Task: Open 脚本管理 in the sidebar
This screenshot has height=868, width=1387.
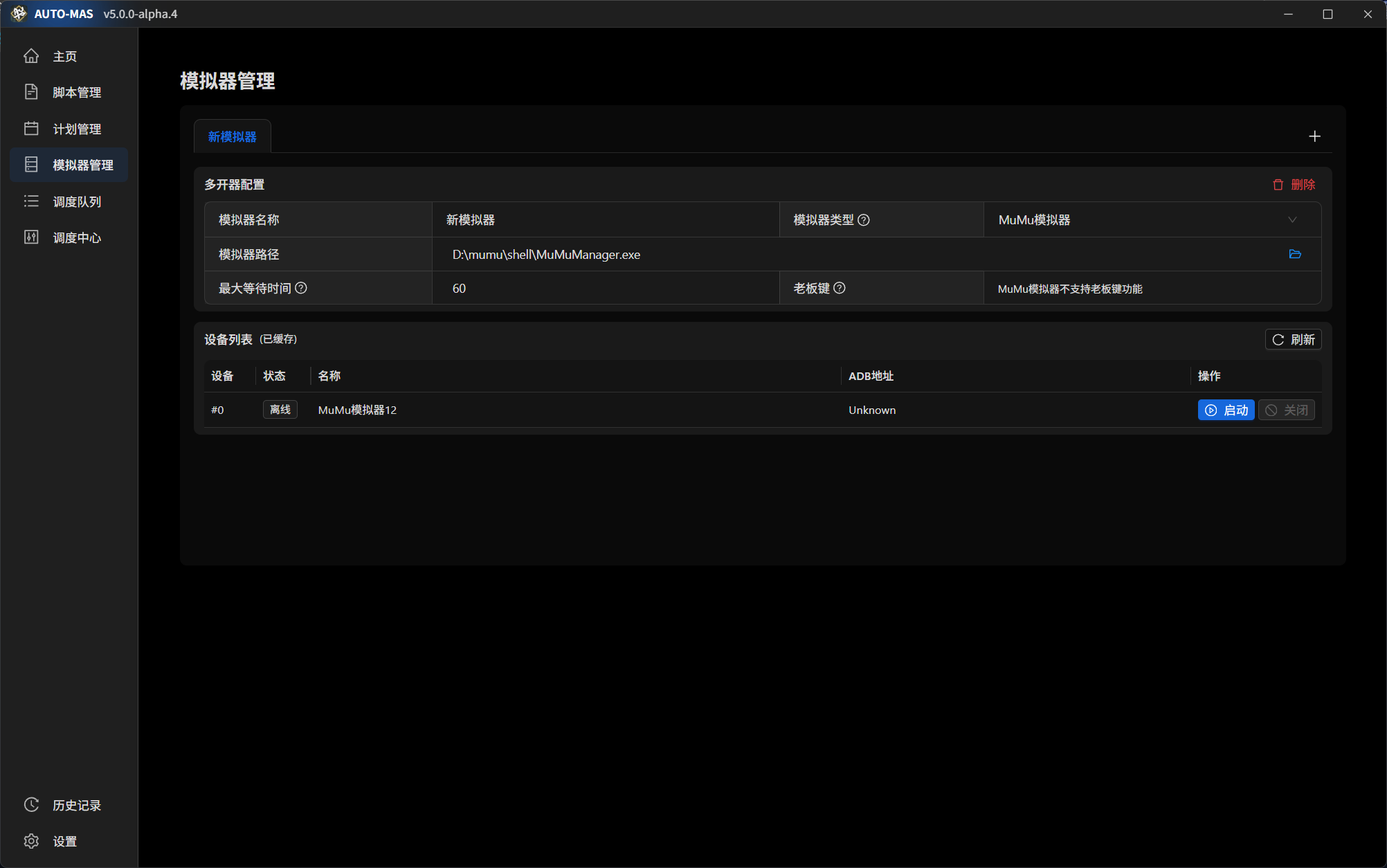Action: (x=77, y=92)
